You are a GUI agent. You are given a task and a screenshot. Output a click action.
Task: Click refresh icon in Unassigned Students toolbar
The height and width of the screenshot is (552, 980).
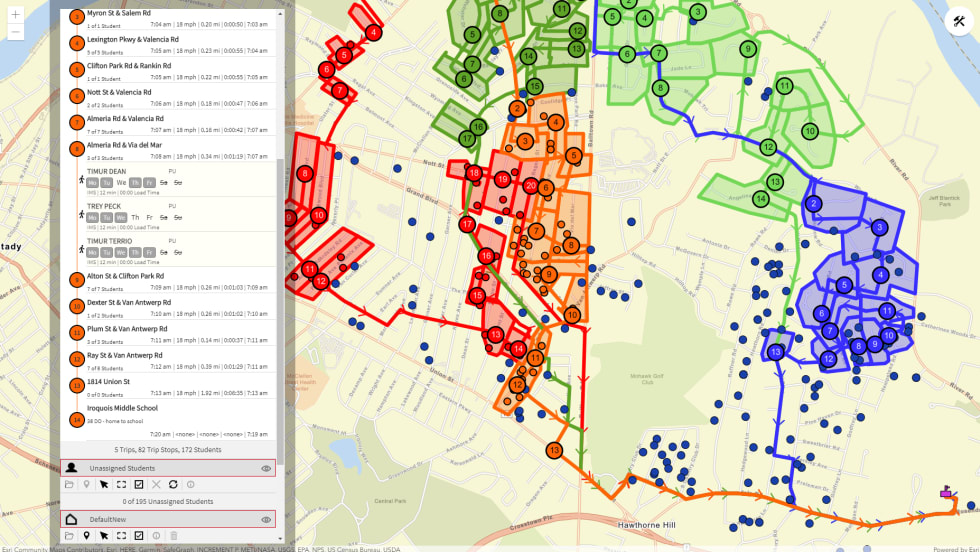[173, 484]
